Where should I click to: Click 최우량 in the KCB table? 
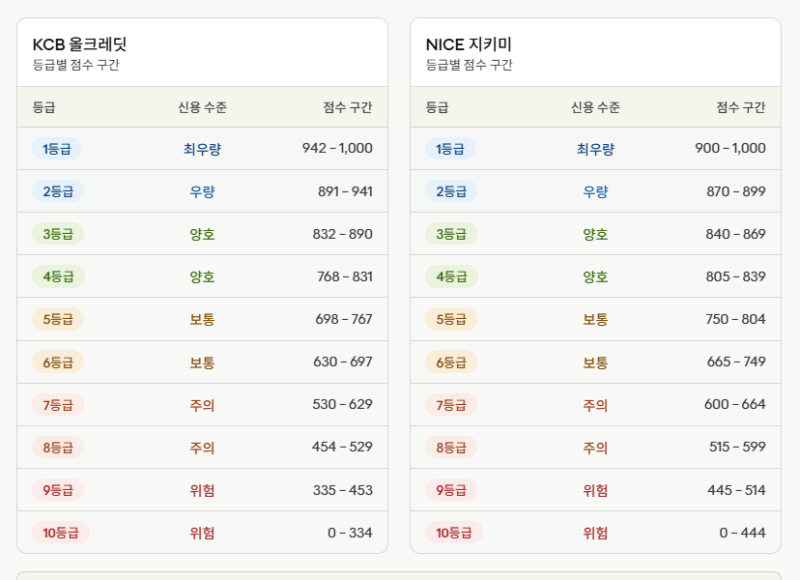203,149
